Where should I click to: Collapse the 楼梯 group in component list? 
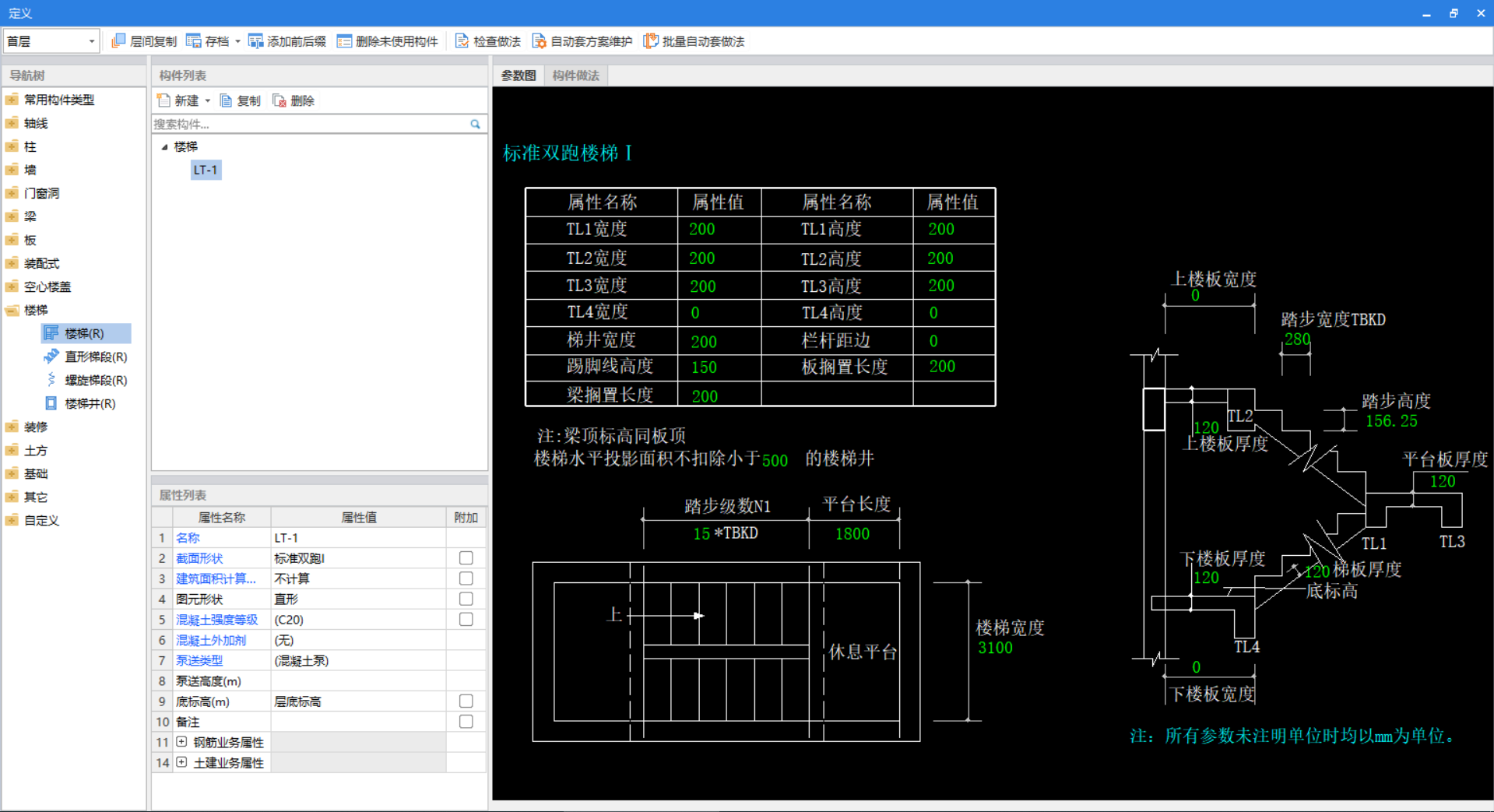[x=164, y=146]
